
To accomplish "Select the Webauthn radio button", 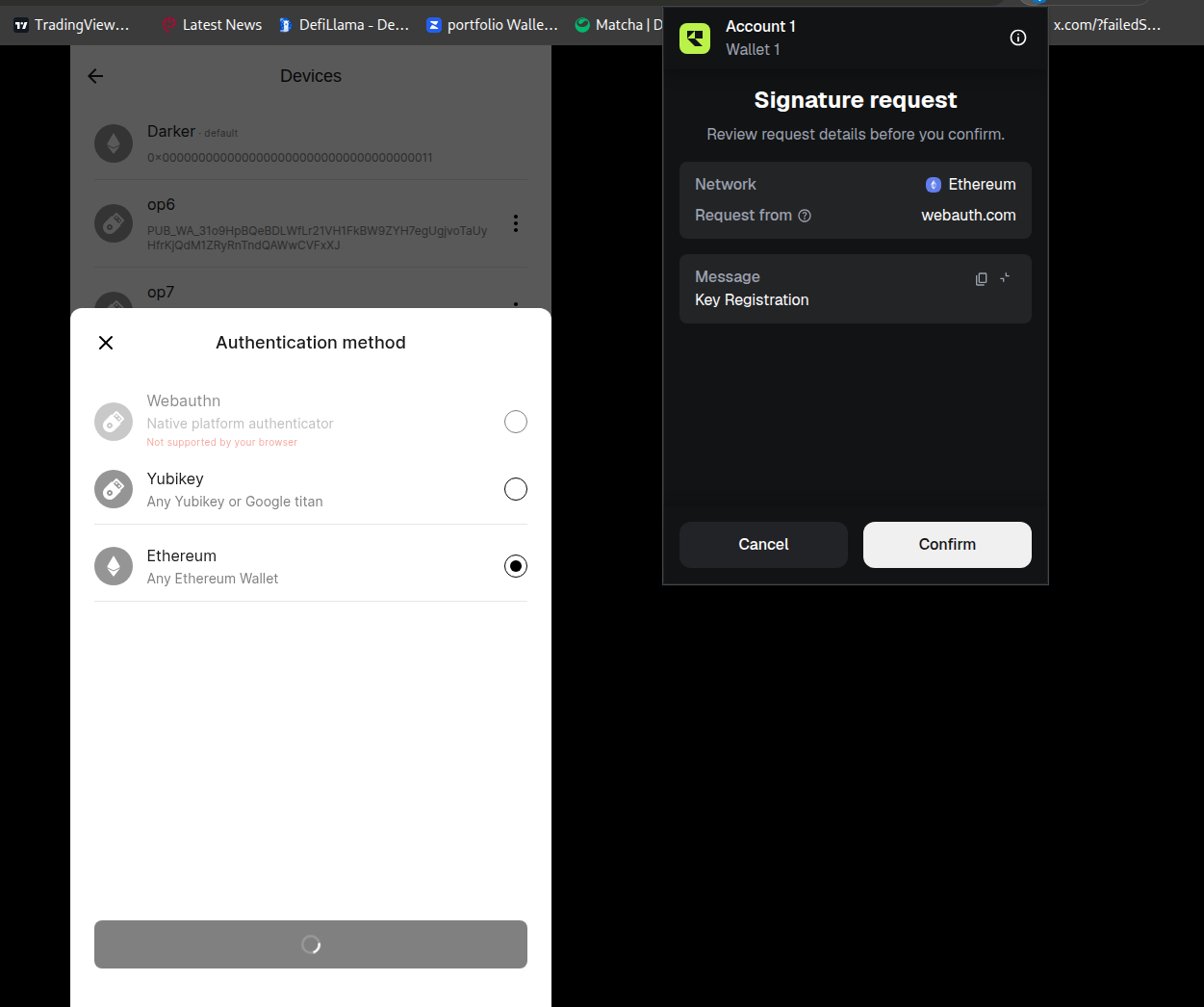I will click(x=516, y=422).
